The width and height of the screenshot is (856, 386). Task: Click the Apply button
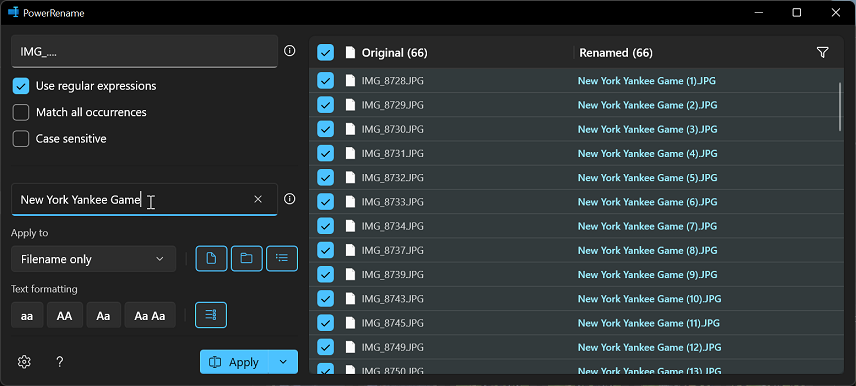[234, 362]
